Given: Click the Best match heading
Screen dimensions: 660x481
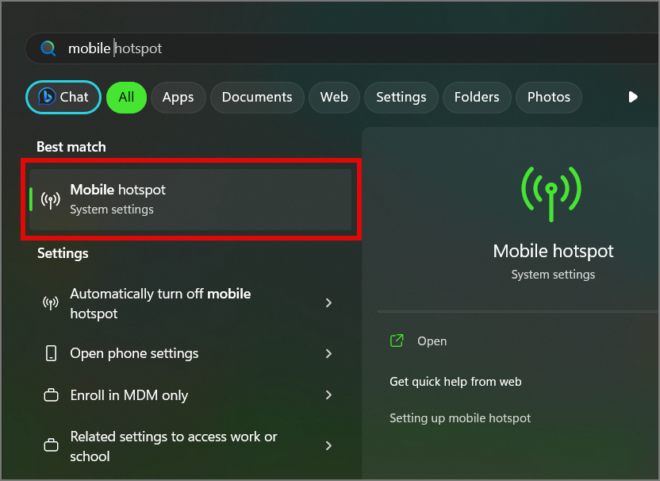Looking at the screenshot, I should 71,147.
